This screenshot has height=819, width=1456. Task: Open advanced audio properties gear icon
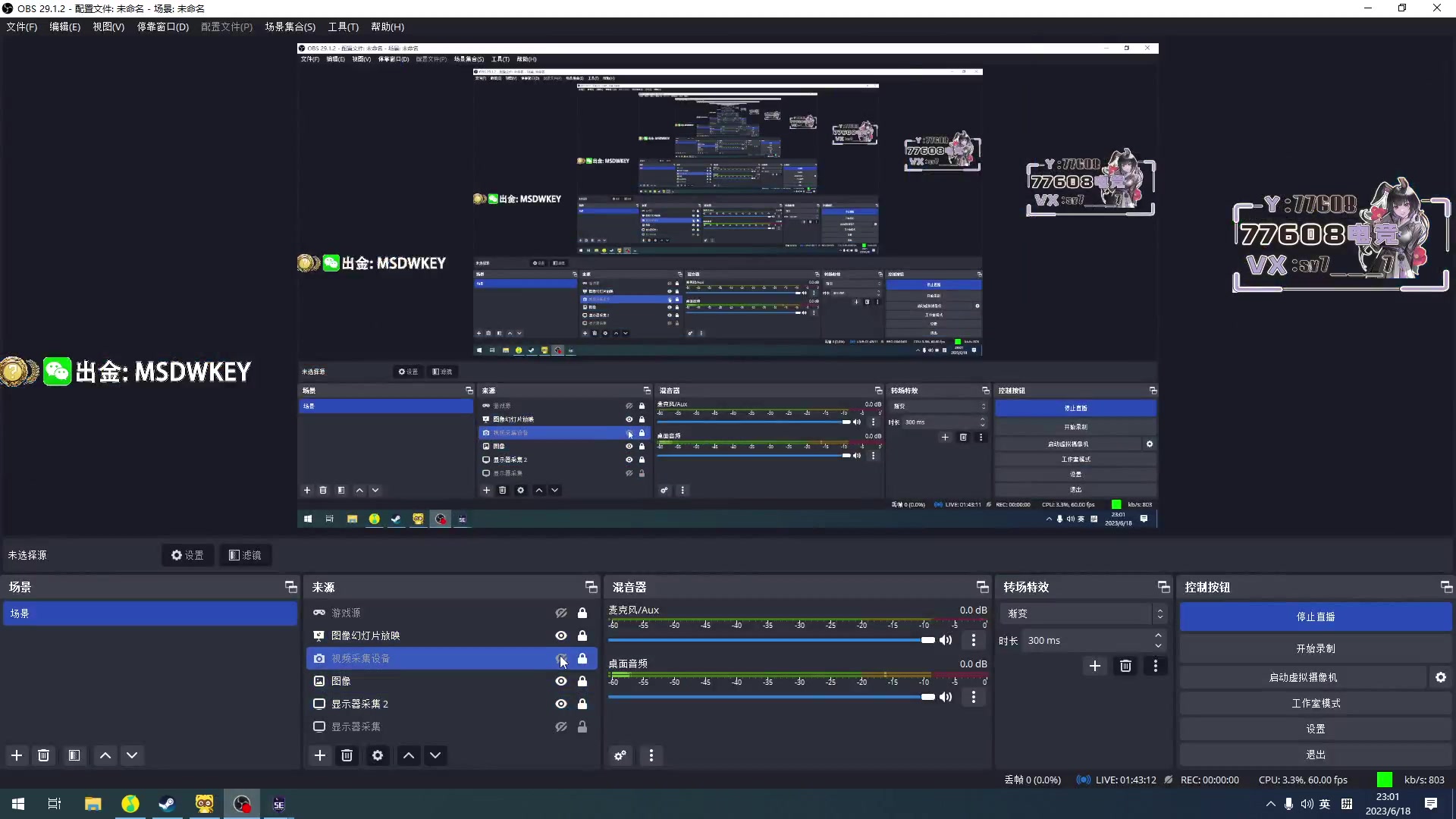(620, 755)
